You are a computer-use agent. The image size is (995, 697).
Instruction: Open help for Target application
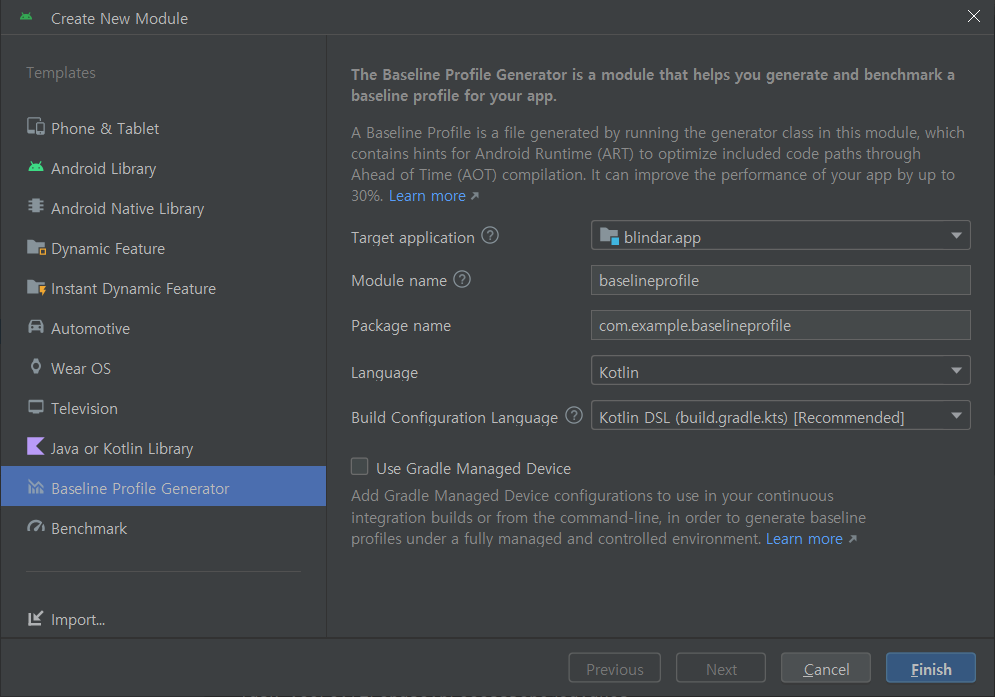(x=490, y=236)
